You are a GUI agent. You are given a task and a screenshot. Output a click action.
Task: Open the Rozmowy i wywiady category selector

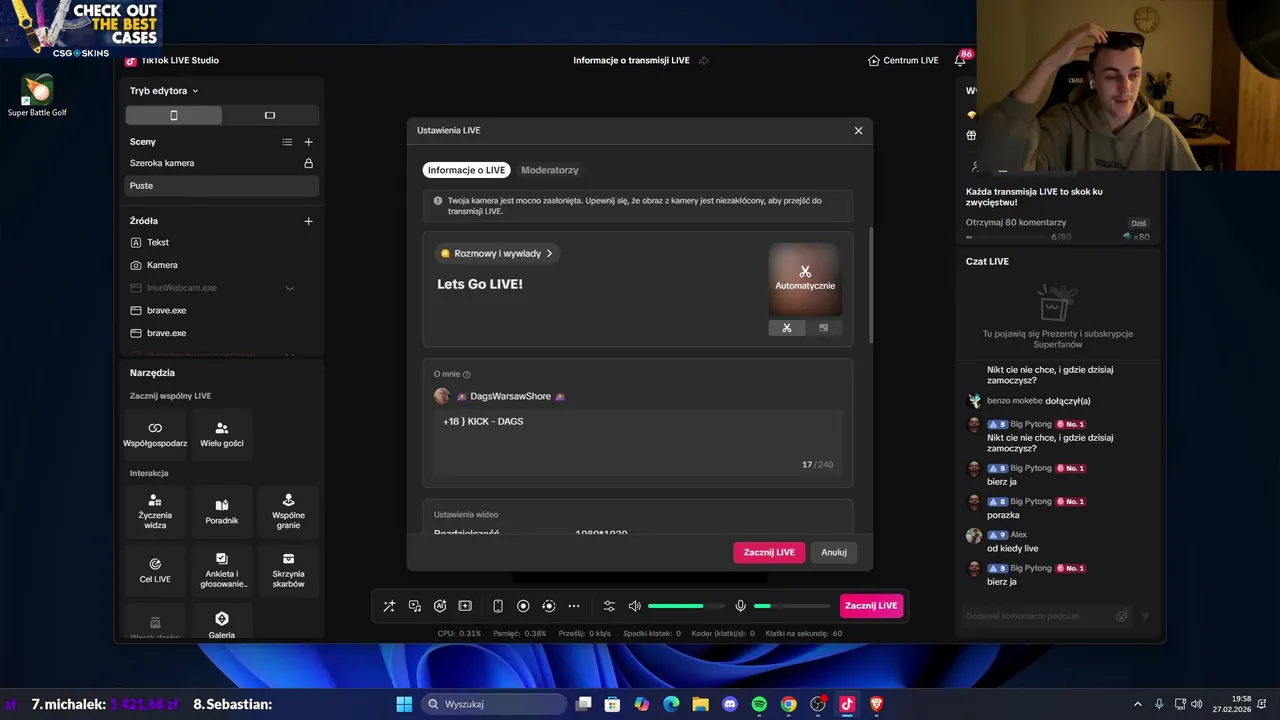pos(497,253)
